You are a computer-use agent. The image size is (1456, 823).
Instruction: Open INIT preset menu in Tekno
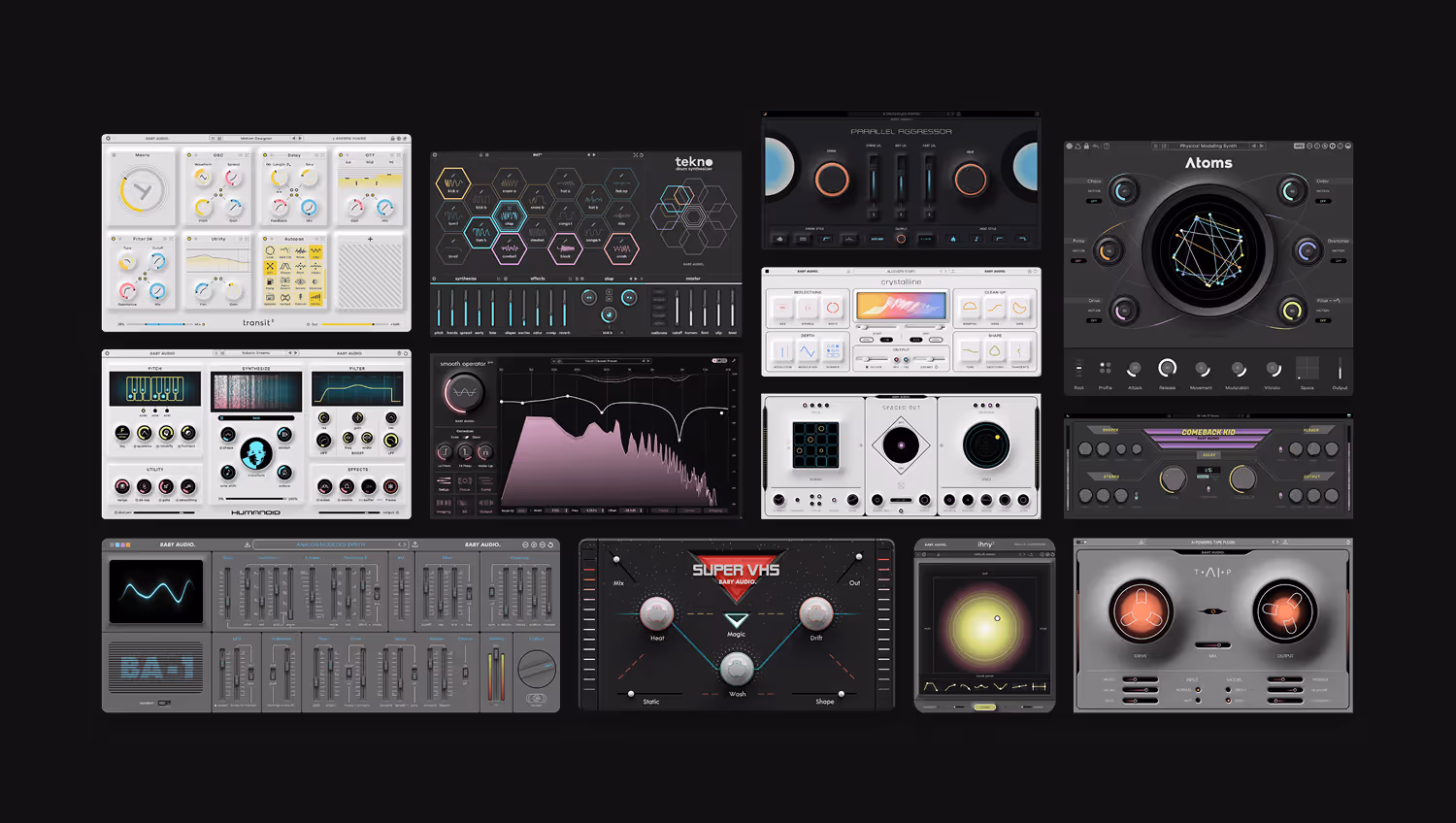coord(537,154)
